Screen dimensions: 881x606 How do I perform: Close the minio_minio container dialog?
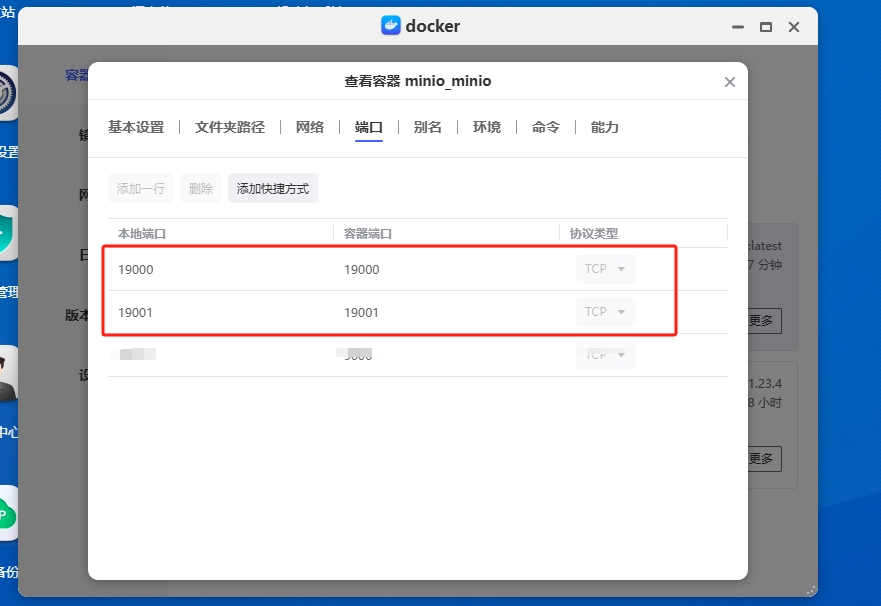pyautogui.click(x=729, y=82)
